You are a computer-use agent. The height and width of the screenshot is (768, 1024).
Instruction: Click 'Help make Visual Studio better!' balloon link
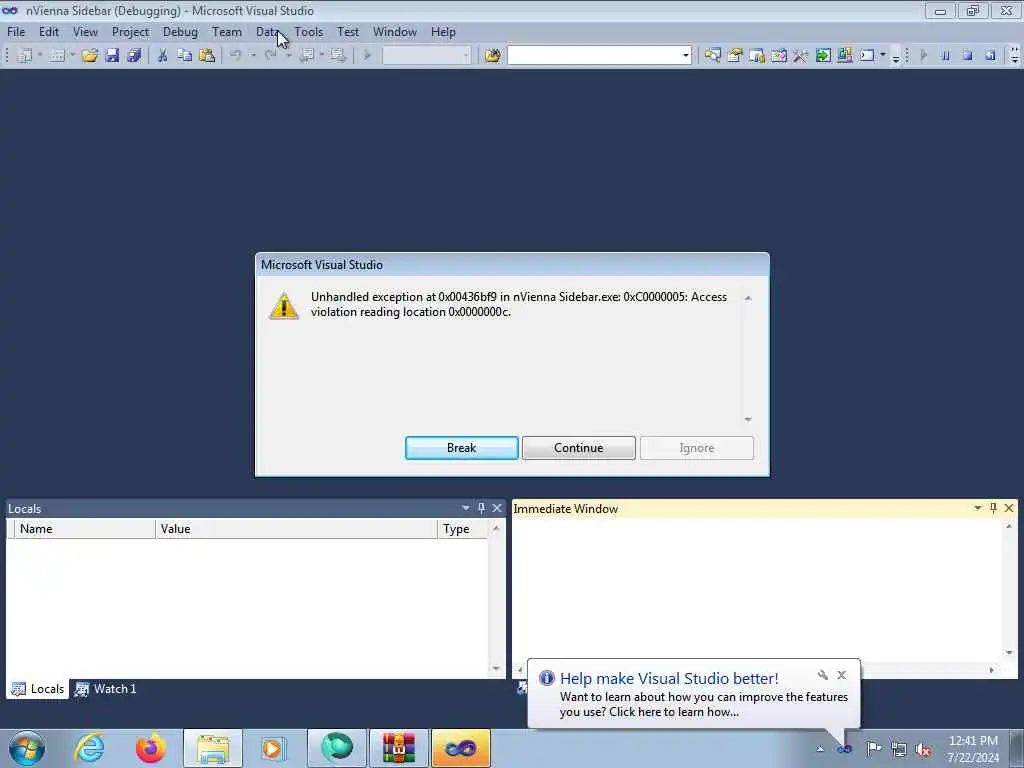coord(669,678)
